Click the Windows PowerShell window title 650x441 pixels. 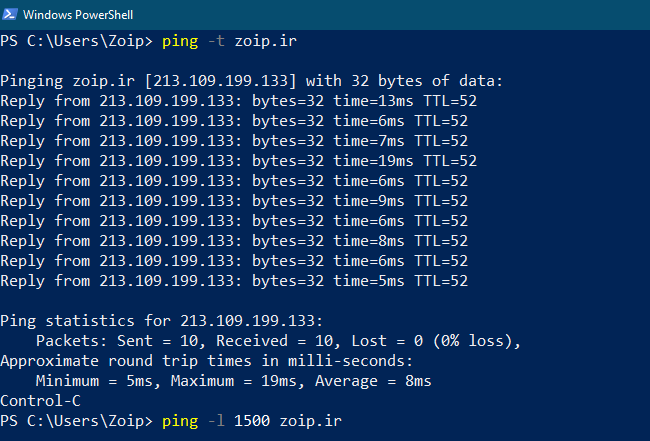coord(78,15)
